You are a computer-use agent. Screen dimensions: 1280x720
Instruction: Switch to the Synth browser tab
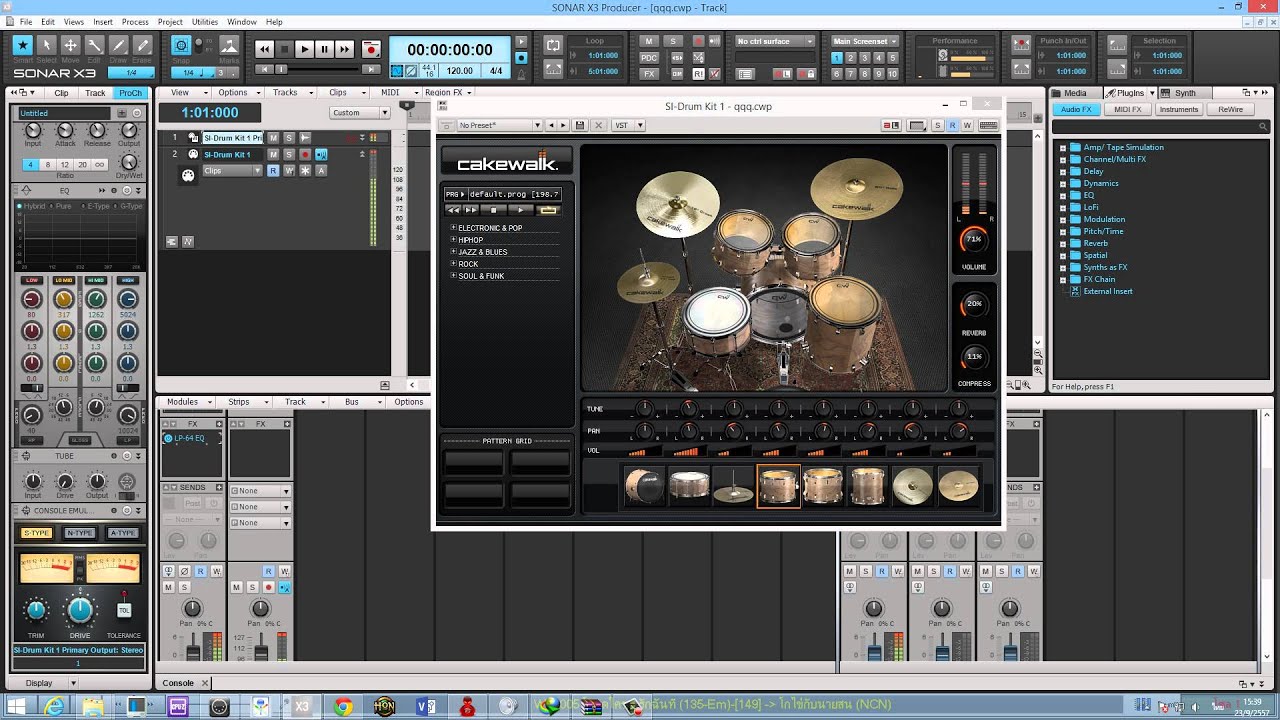pyautogui.click(x=1185, y=93)
